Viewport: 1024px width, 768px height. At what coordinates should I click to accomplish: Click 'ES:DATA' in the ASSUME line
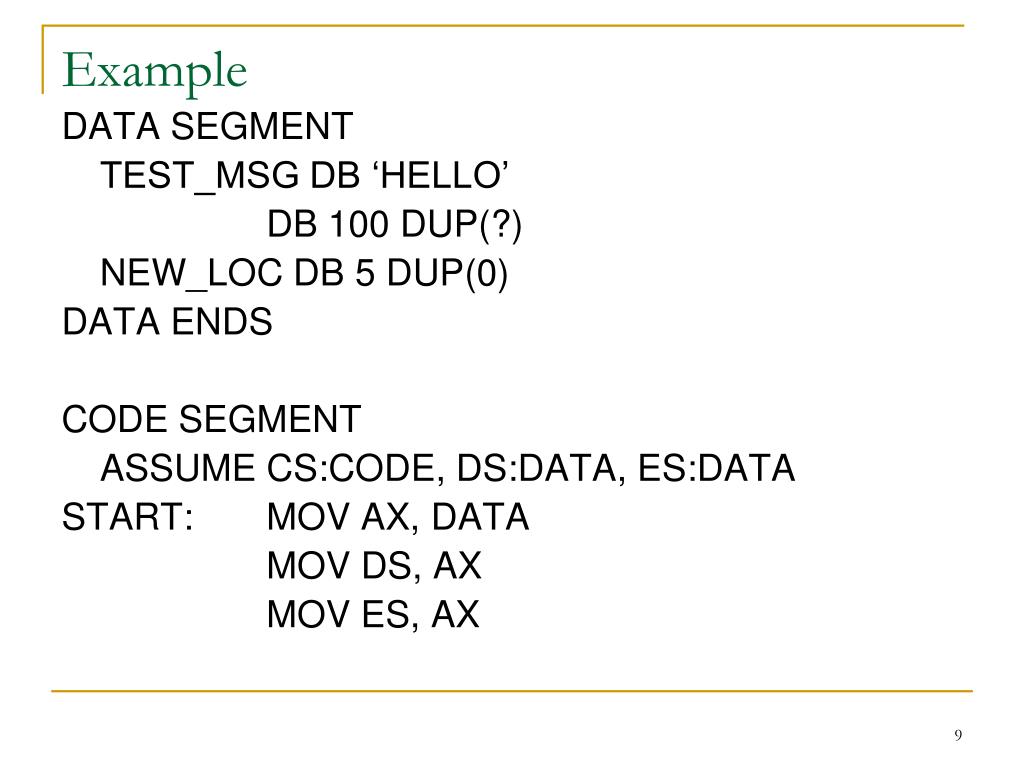[716, 468]
